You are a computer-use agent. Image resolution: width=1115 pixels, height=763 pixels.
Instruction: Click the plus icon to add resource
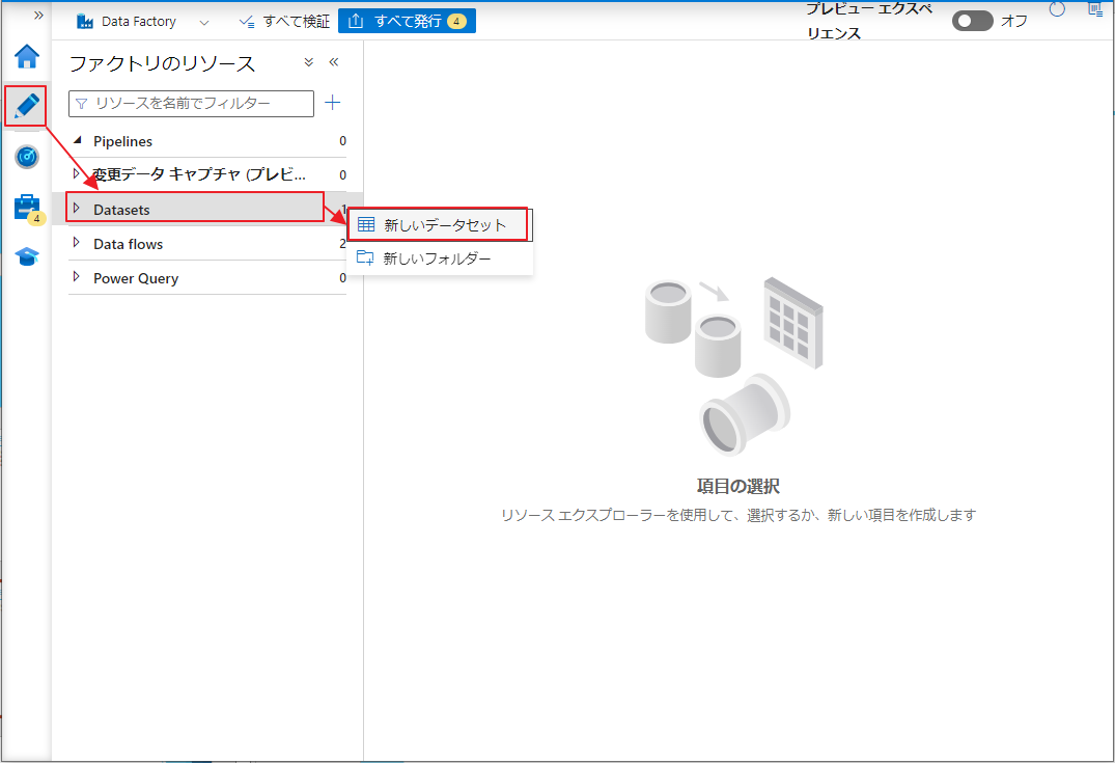pos(333,103)
